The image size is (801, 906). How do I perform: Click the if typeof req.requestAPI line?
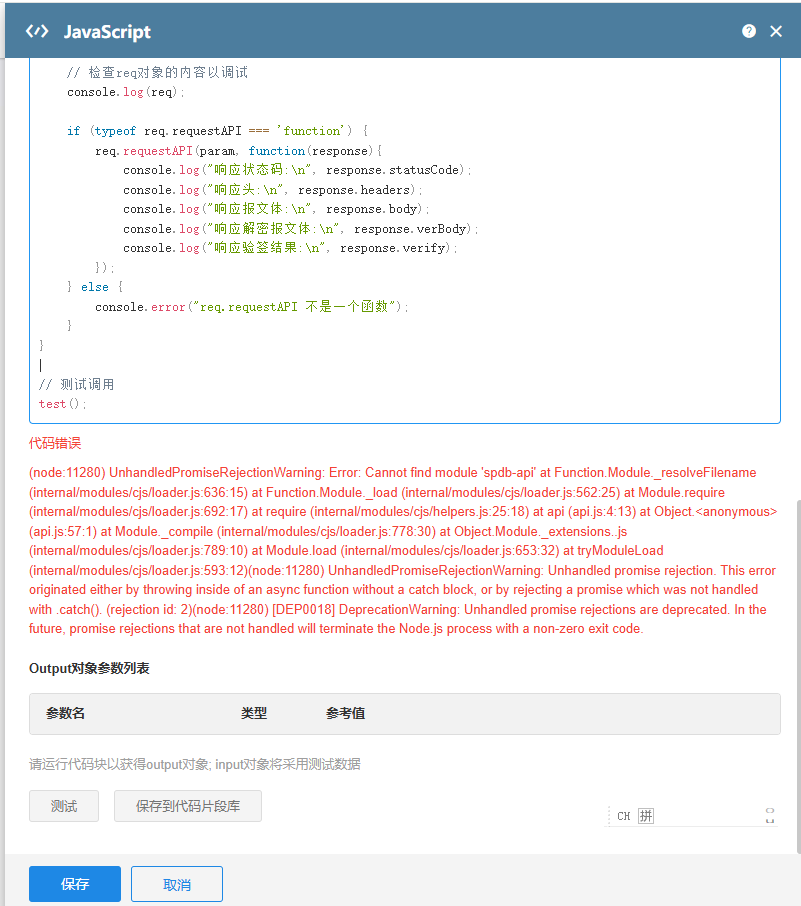tap(217, 131)
